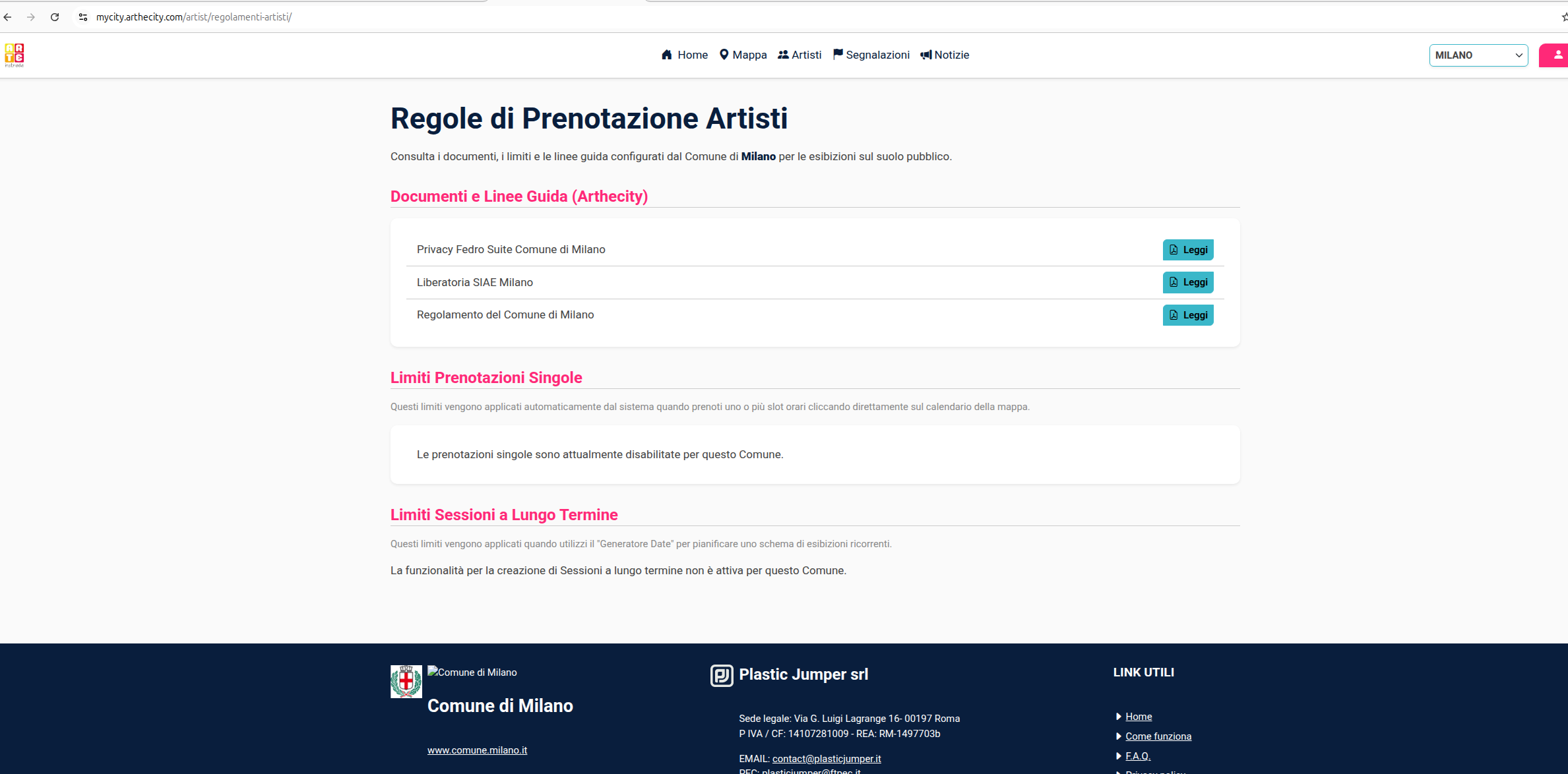Reload the page with the refresh icon
Viewport: 1568px width, 774px height.
point(55,17)
